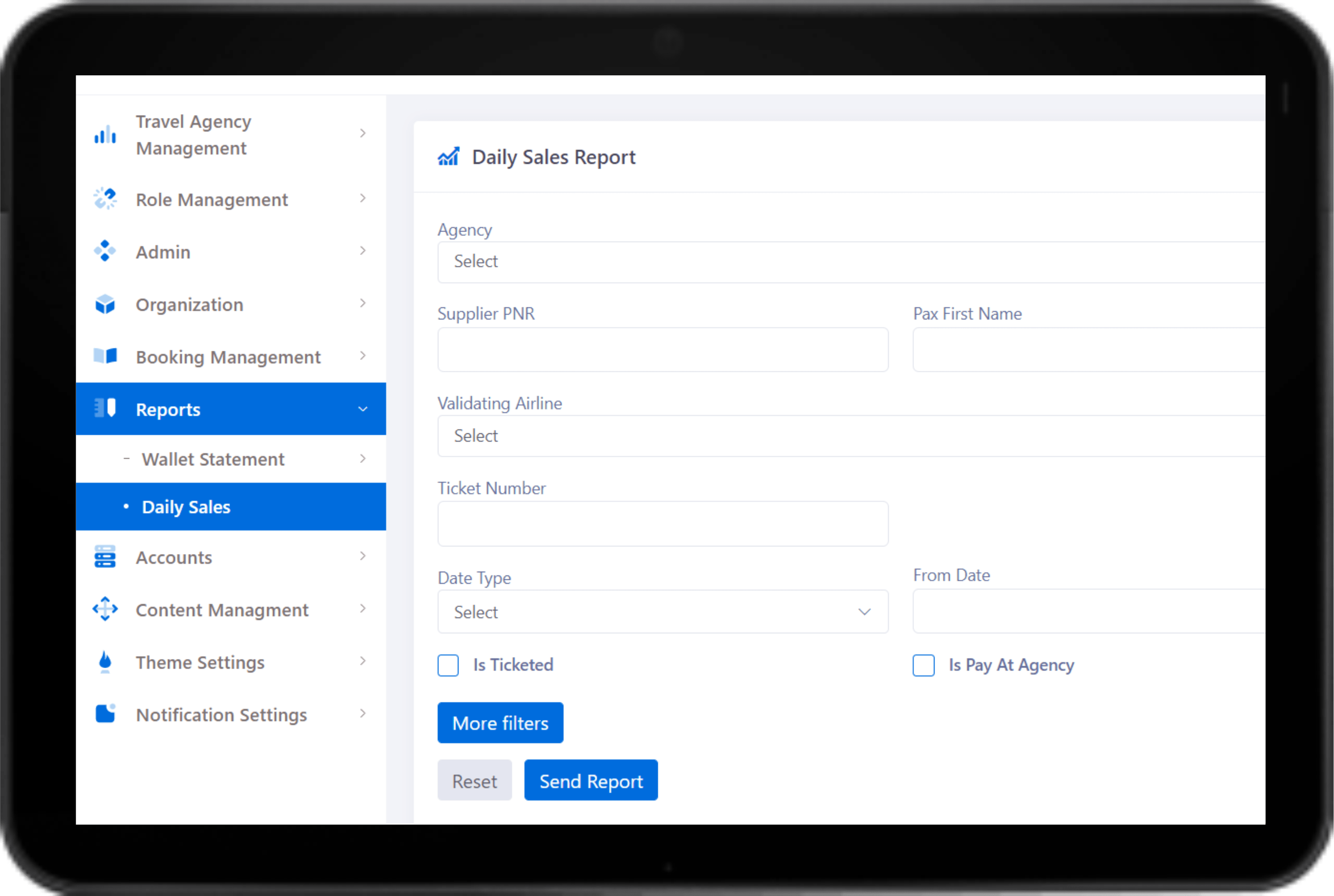
Task: Open the Wallet Statement submenu item
Action: pos(231,459)
